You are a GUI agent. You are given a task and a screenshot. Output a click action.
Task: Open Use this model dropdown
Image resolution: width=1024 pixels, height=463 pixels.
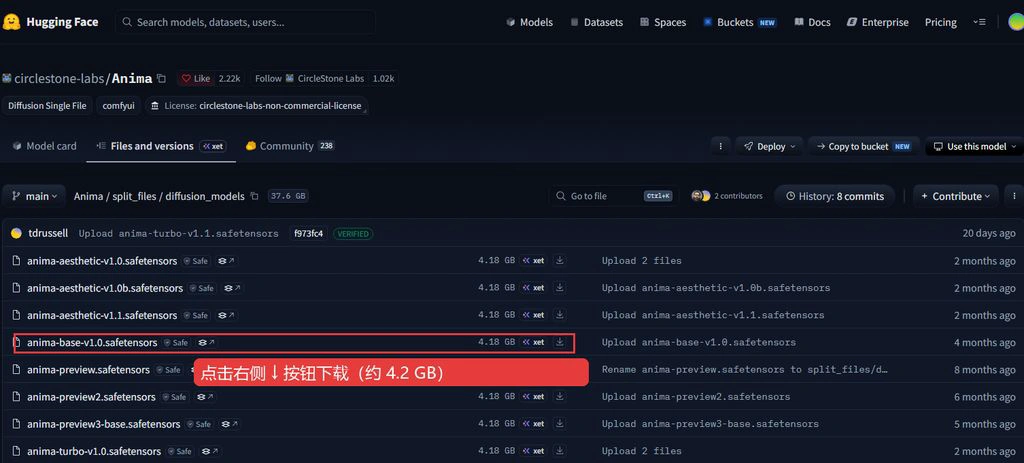(975, 146)
